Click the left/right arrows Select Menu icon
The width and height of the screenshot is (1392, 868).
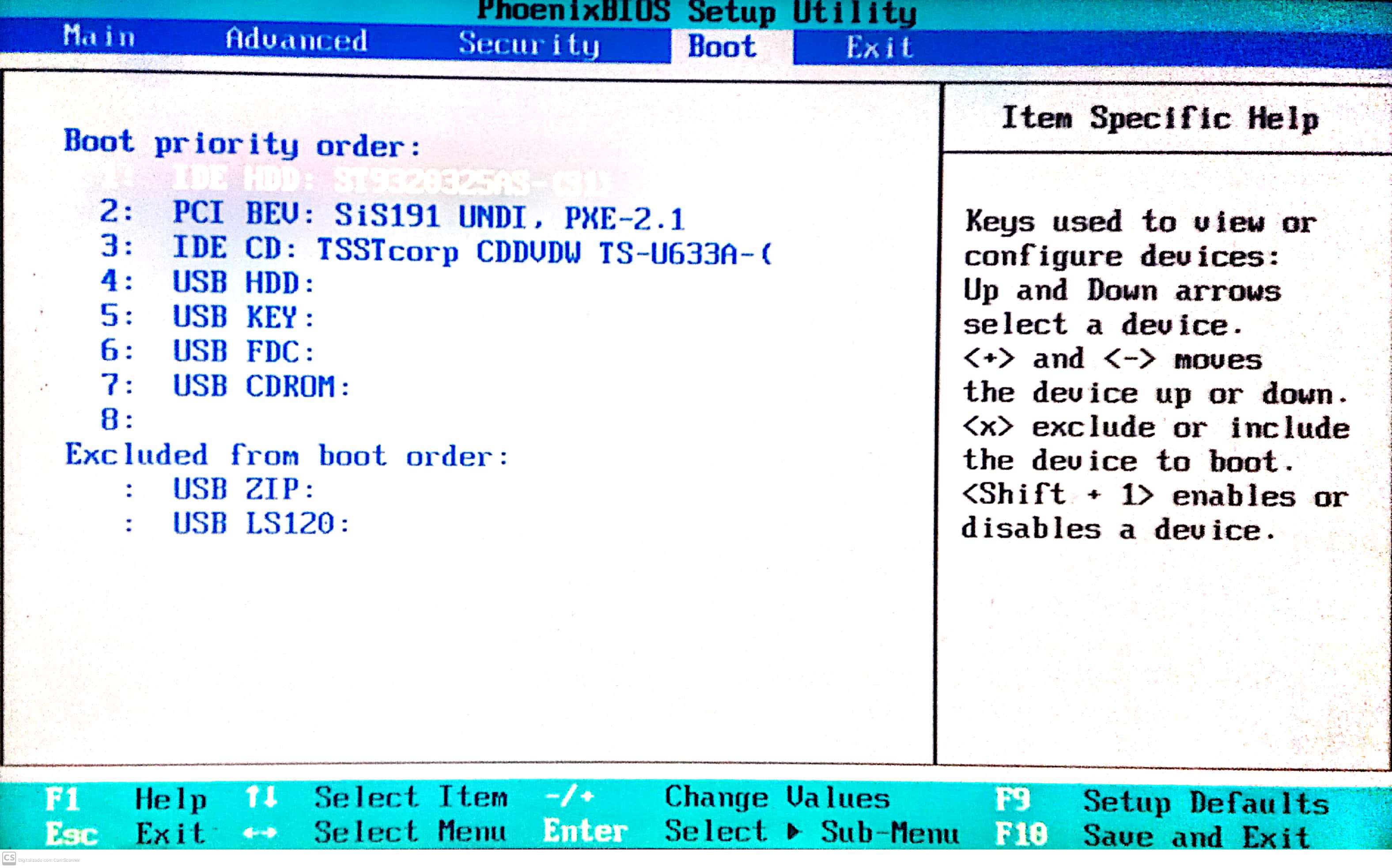click(x=260, y=832)
